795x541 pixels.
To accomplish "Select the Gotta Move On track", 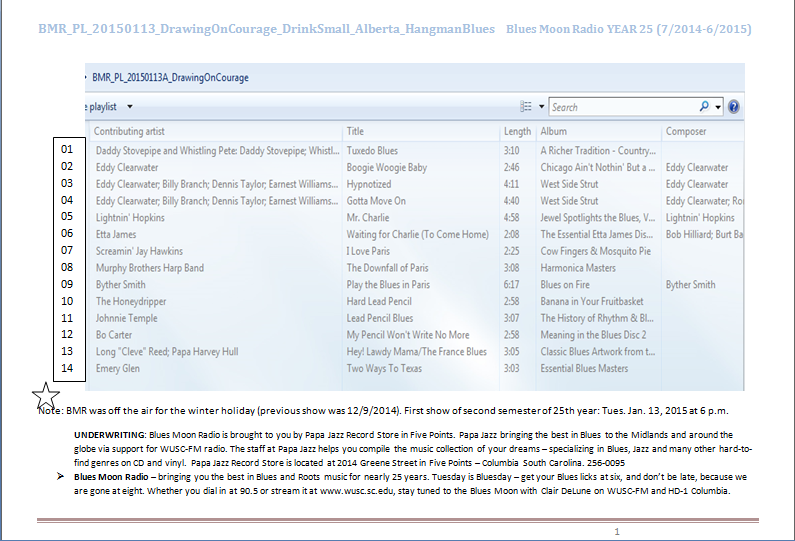I will [376, 201].
